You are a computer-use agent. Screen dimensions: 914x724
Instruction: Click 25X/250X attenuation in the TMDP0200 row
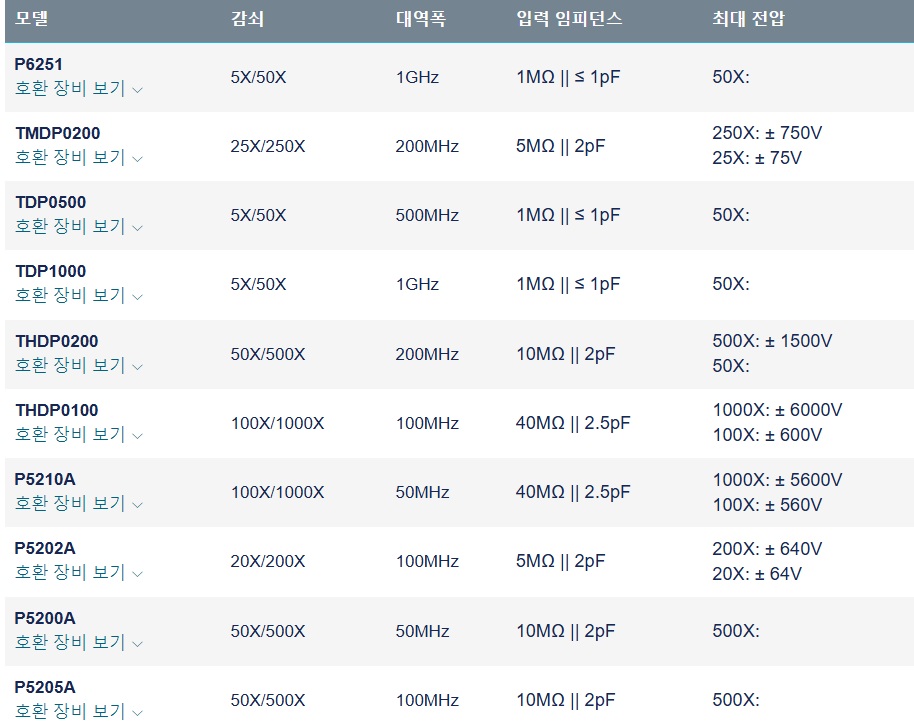(268, 146)
